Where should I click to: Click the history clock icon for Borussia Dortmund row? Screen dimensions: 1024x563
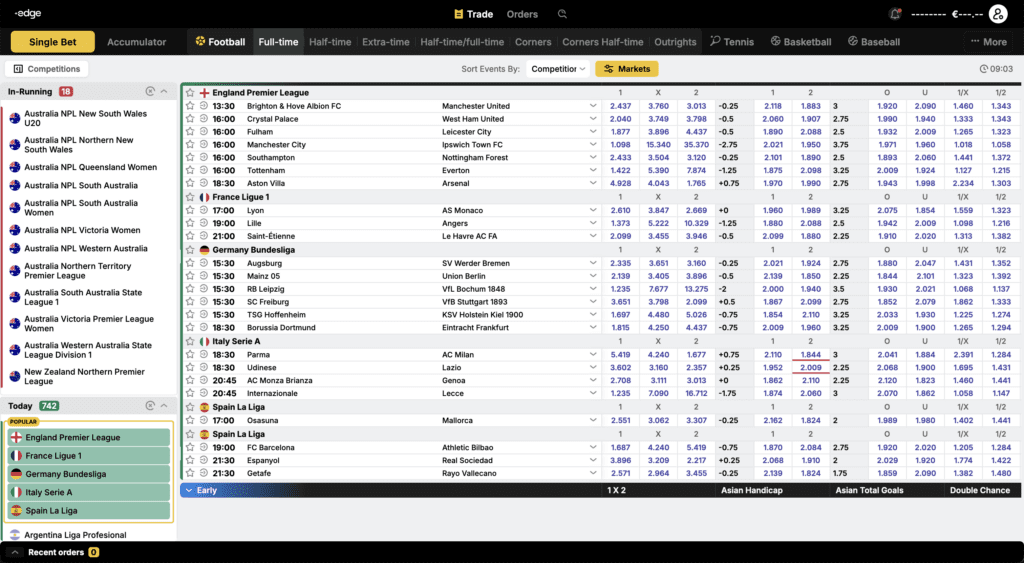pyautogui.click(x=204, y=327)
